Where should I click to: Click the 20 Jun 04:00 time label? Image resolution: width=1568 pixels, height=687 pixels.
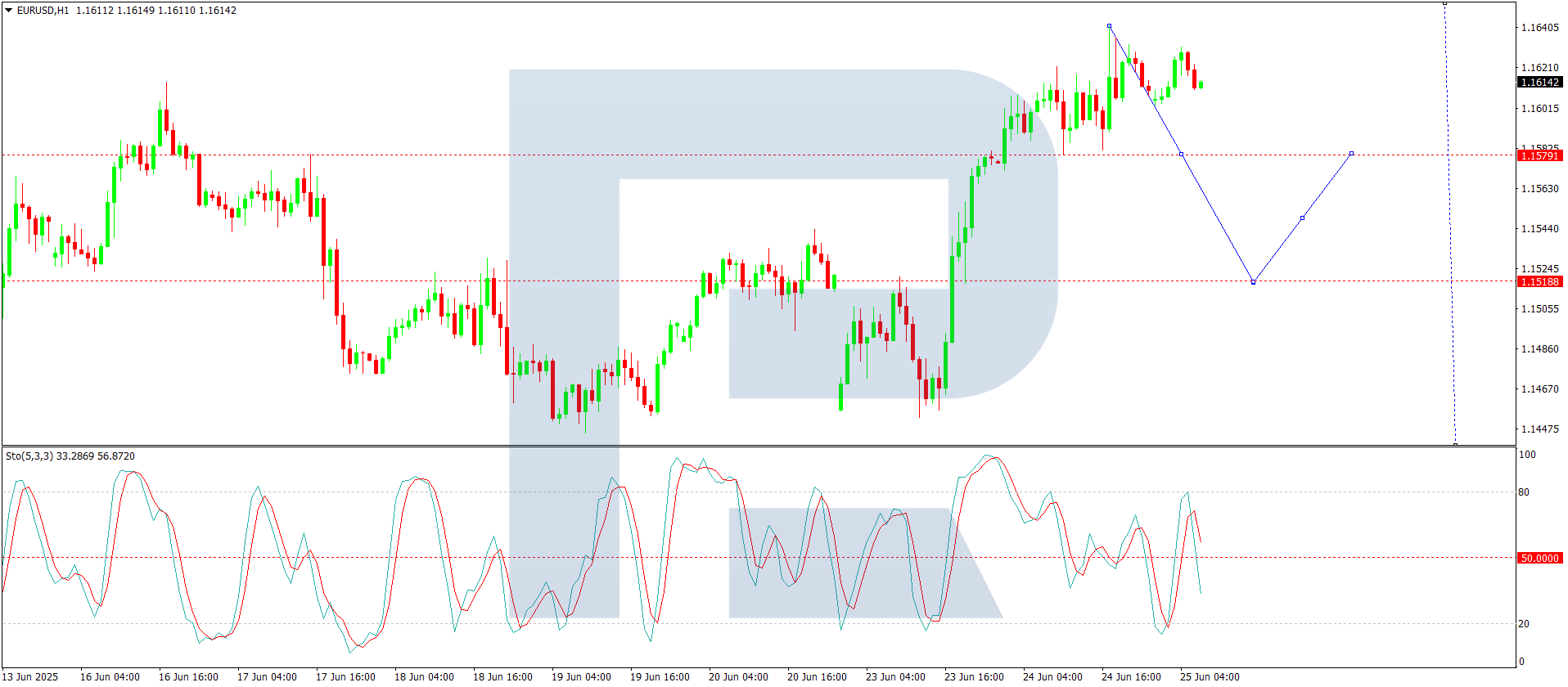coord(738,677)
